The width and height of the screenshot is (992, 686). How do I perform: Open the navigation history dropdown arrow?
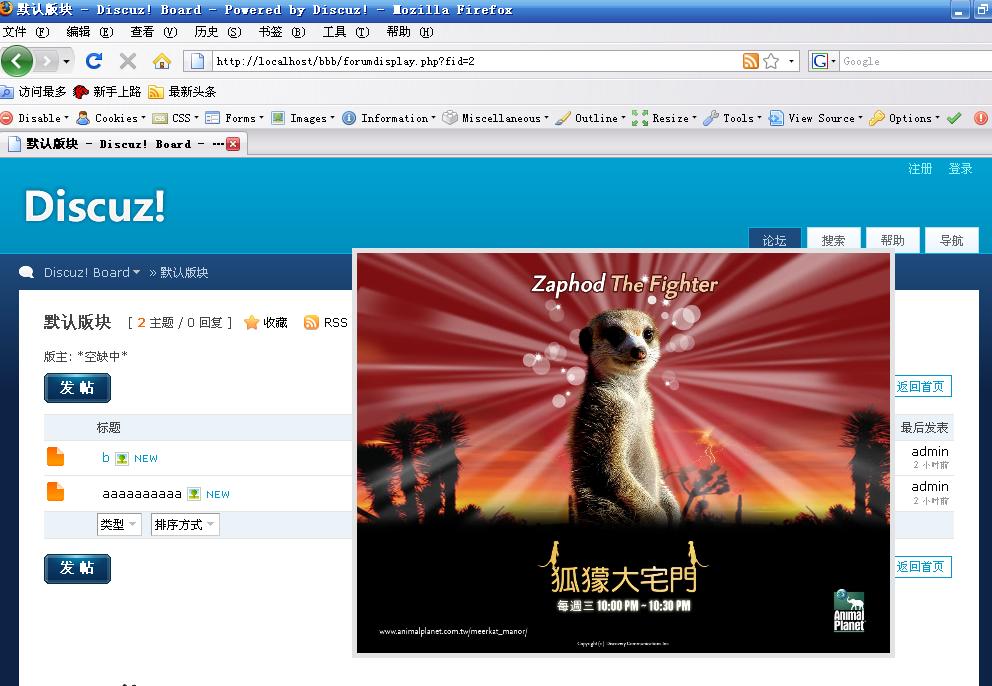pyautogui.click(x=66, y=61)
